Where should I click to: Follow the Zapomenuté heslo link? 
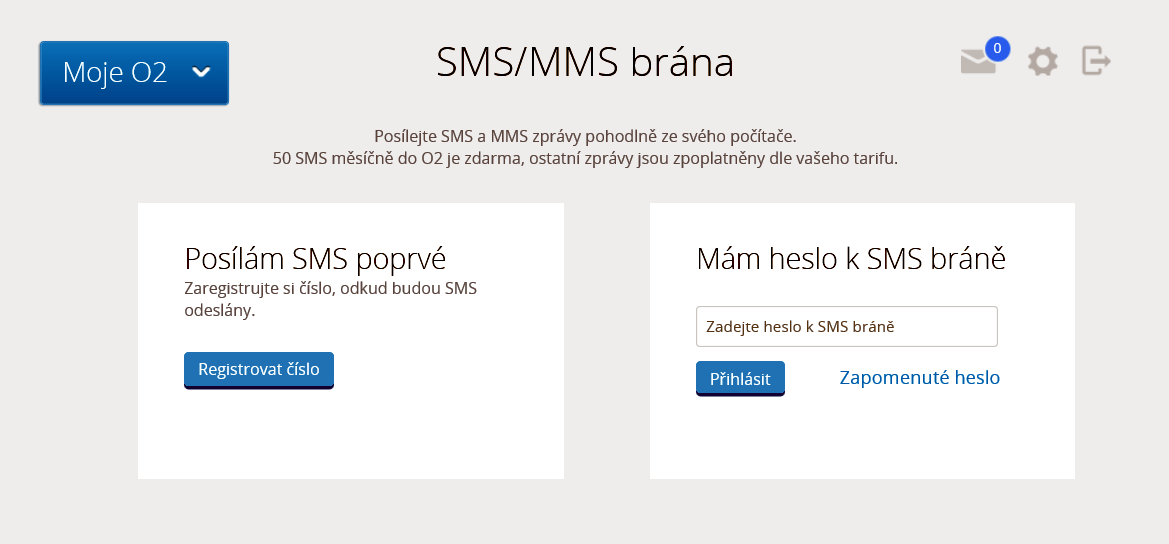[919, 378]
